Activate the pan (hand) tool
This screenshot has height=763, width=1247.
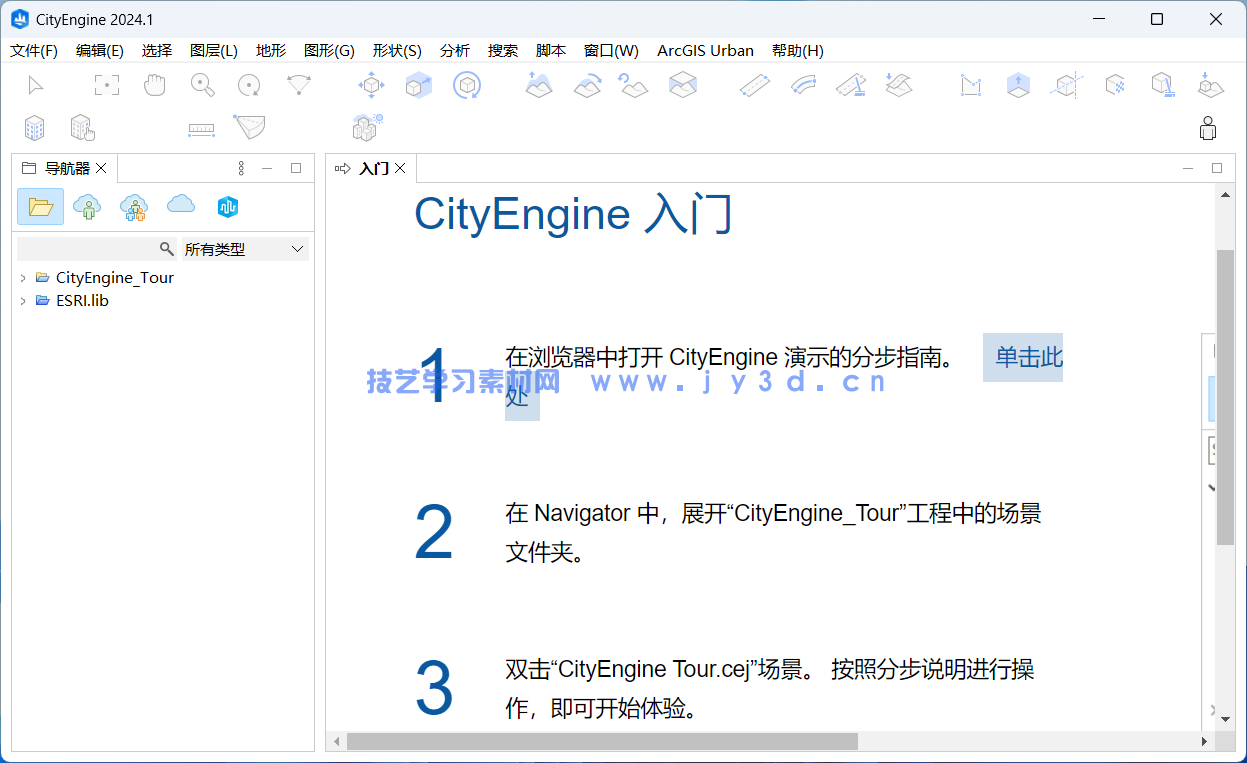pos(155,85)
